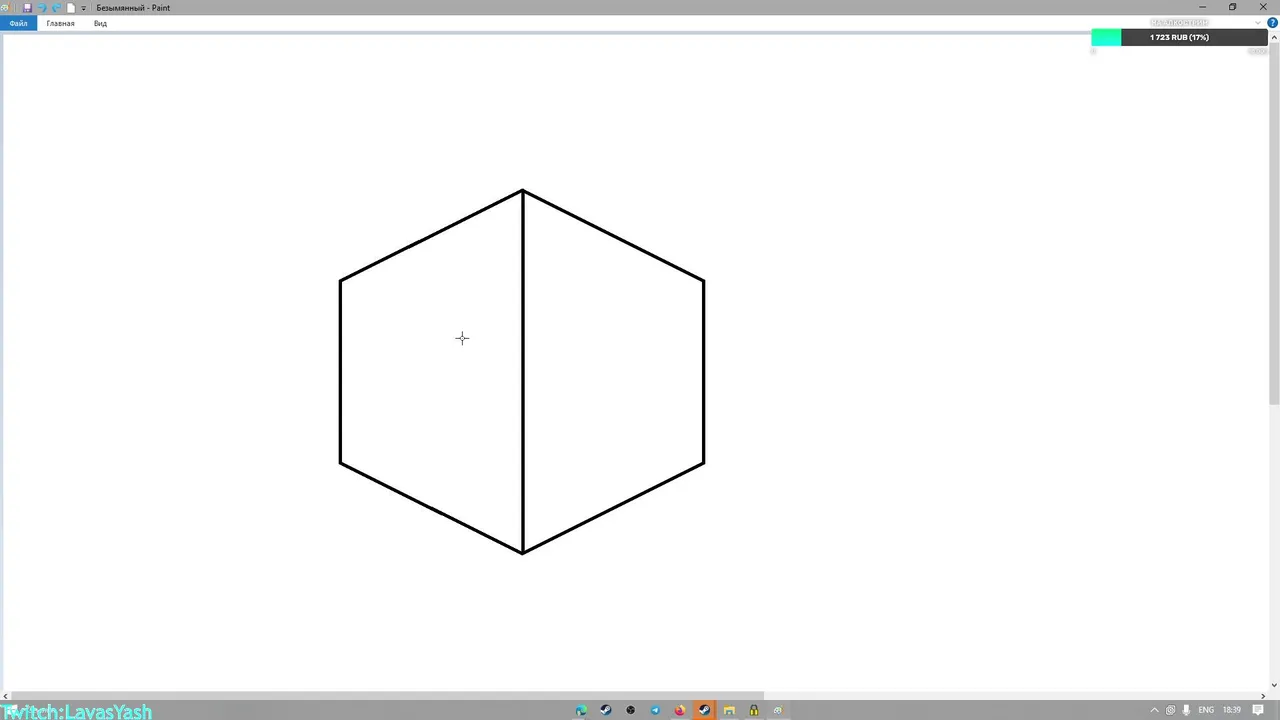The image size is (1280, 720).
Task: Click the Undo arrow in title bar
Action: 42,7
